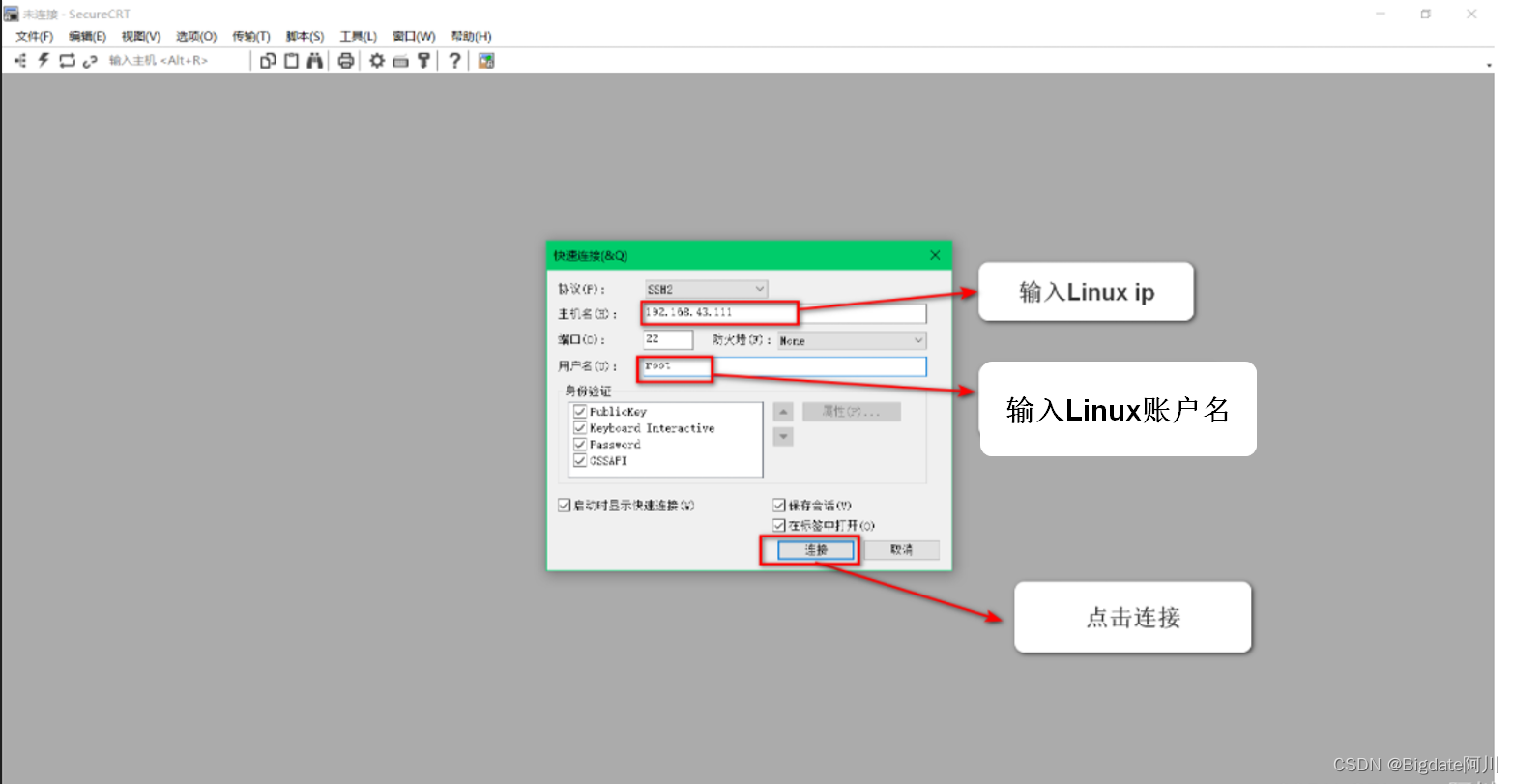Open Session Options via the gear icon
The image size is (1513, 784).
(377, 61)
